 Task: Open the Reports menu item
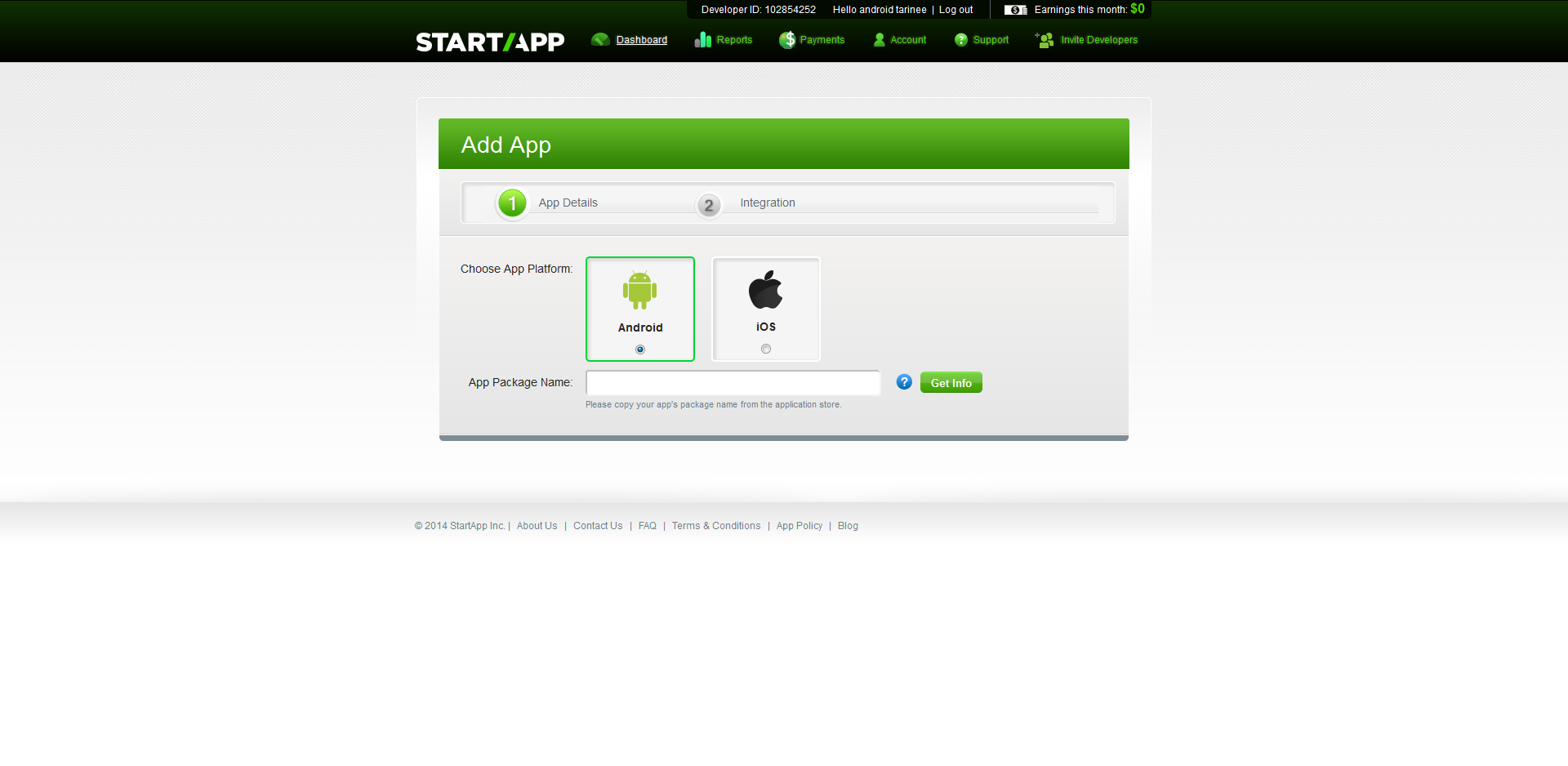[734, 40]
